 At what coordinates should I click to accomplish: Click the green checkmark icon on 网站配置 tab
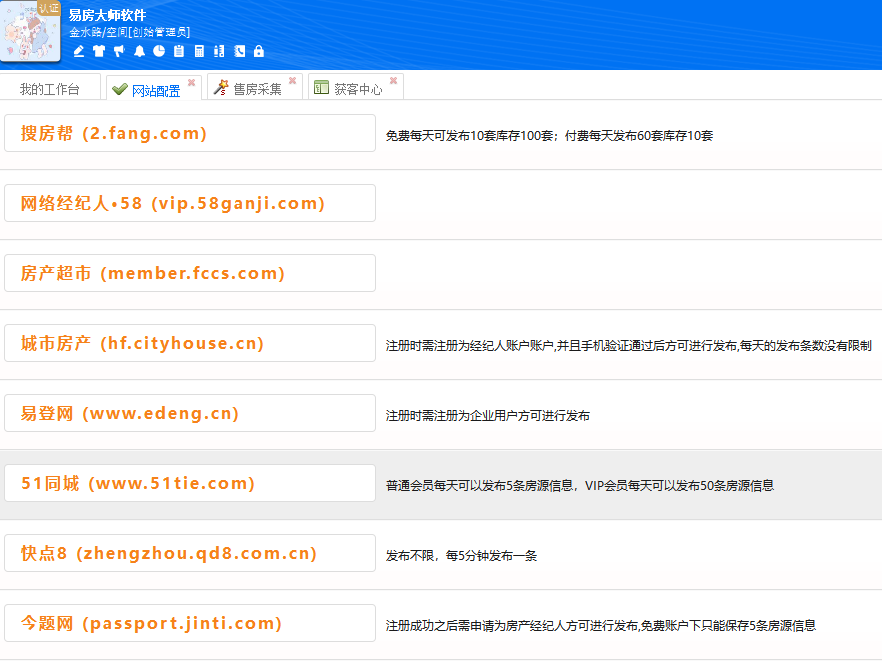[x=119, y=89]
